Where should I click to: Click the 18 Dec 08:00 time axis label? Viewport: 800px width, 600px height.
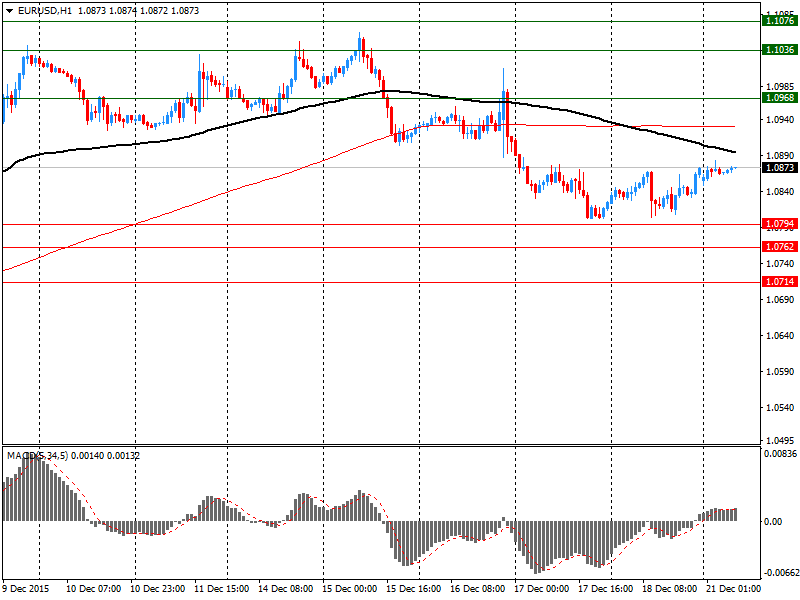[x=669, y=588]
